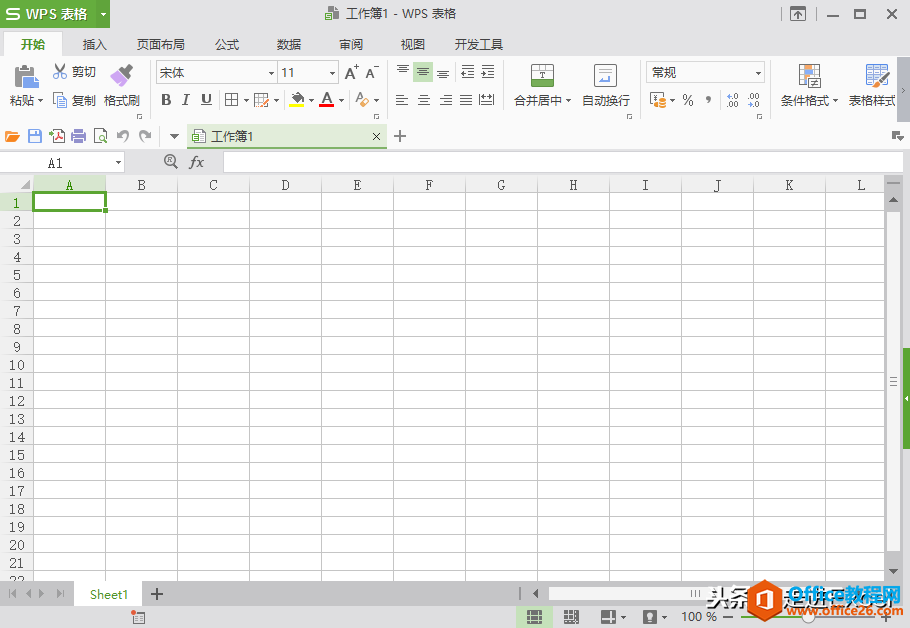Screen dimensions: 910x628
Task: Open WPS 表格 application menu arrow
Action: [x=103, y=14]
